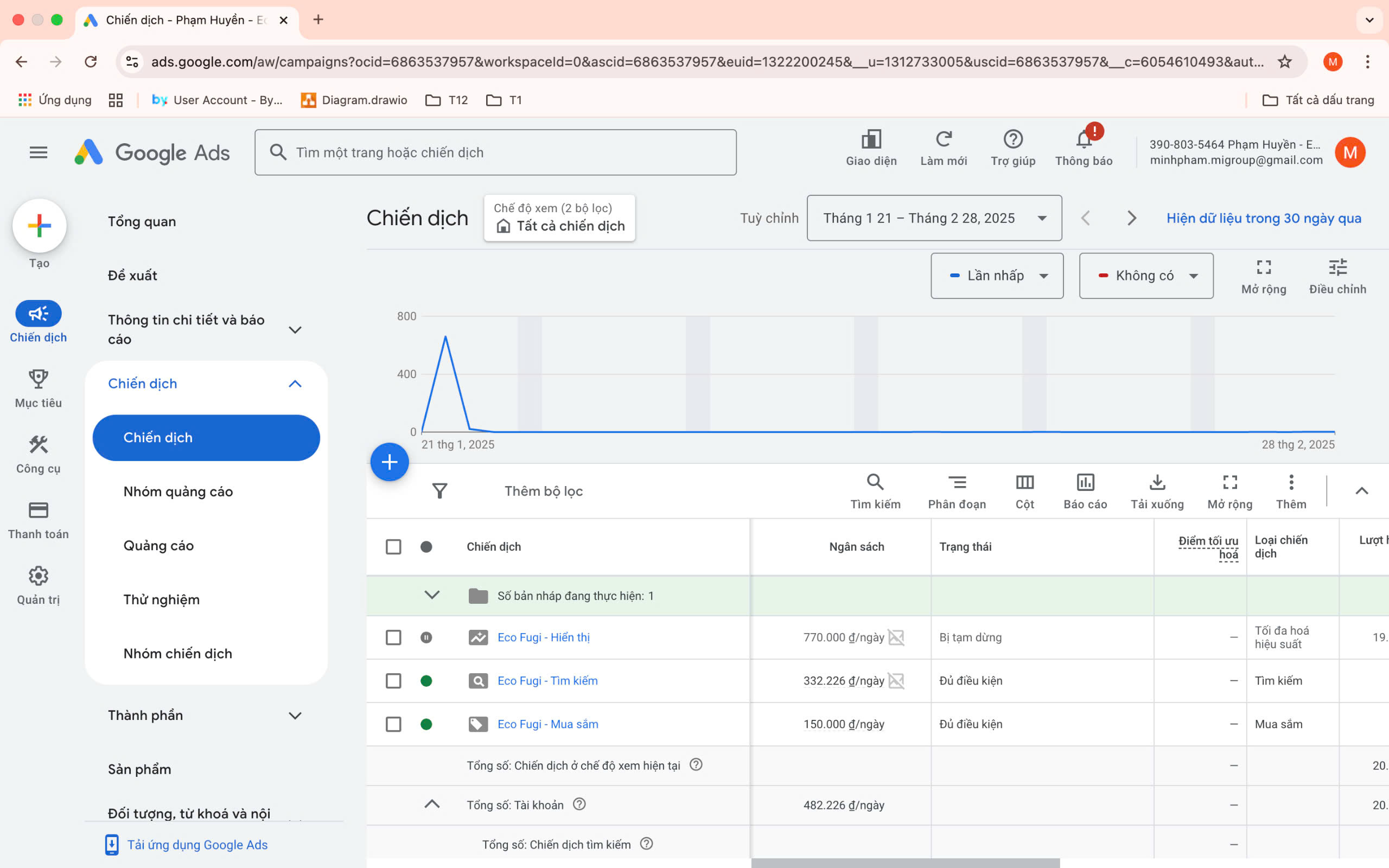Open Nhóm quảng cáo in sidebar
This screenshot has height=868, width=1389.
tap(178, 492)
